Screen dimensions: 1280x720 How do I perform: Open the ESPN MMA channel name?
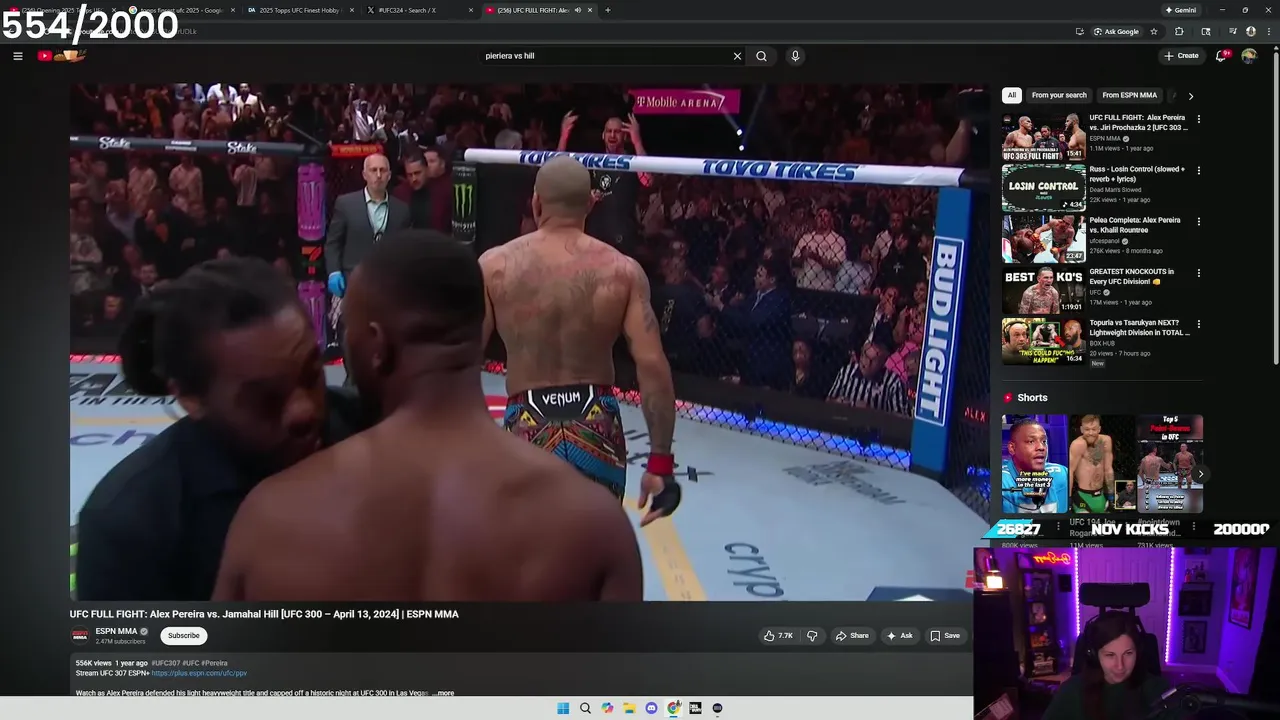coord(116,631)
